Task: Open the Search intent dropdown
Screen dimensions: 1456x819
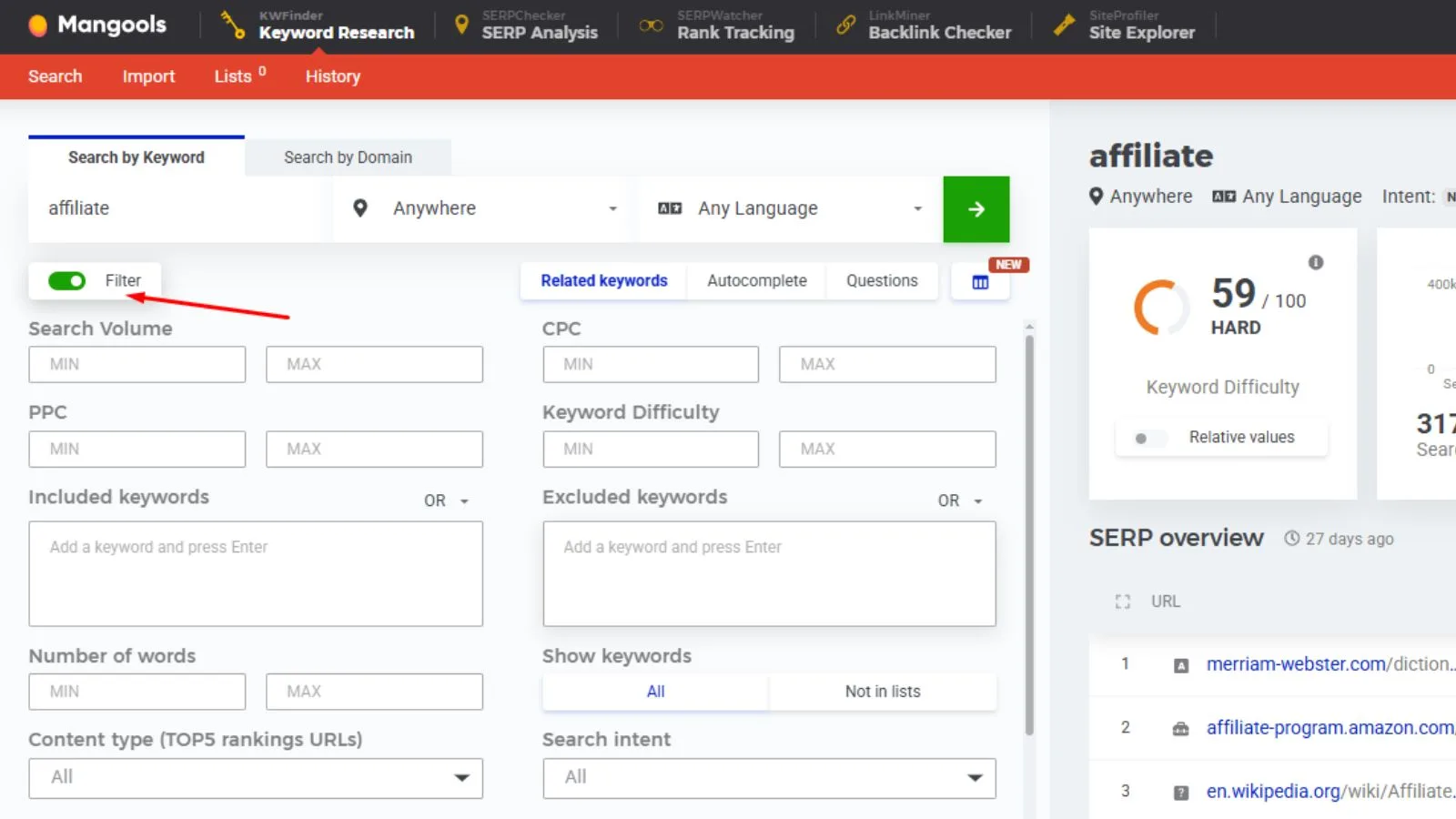Action: [x=769, y=778]
